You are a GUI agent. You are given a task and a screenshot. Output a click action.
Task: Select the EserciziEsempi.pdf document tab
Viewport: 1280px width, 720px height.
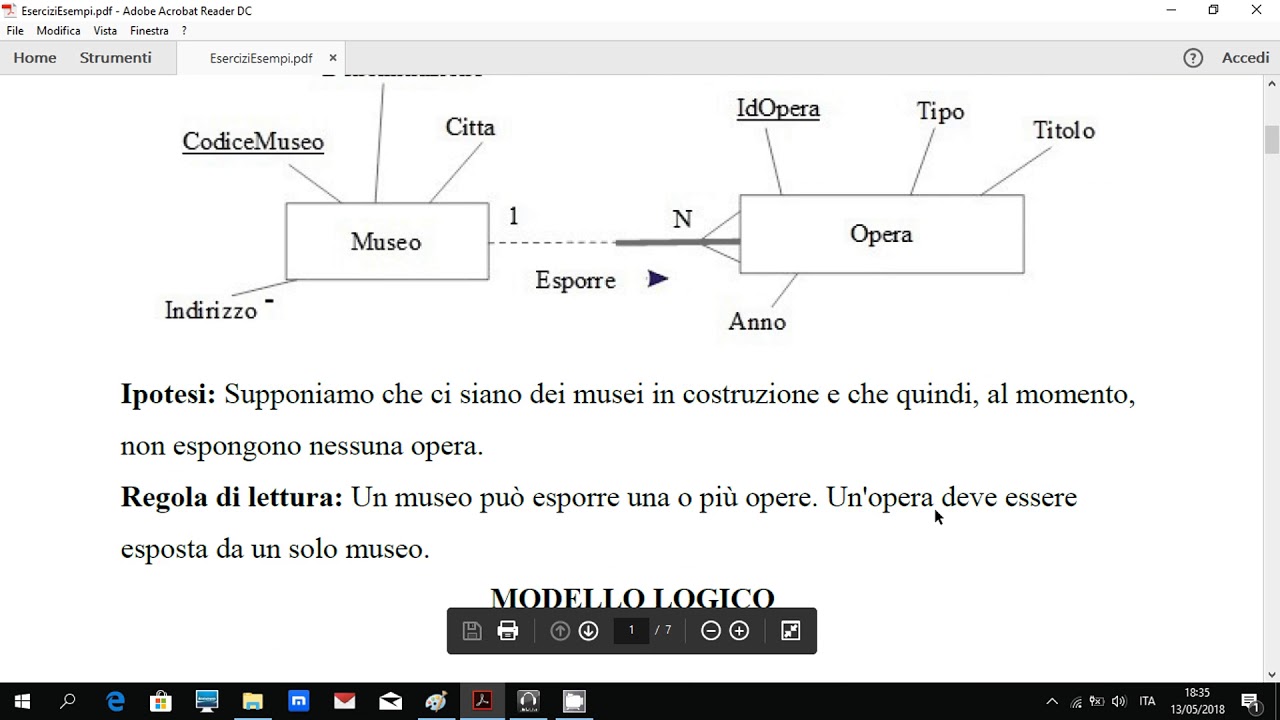click(261, 58)
